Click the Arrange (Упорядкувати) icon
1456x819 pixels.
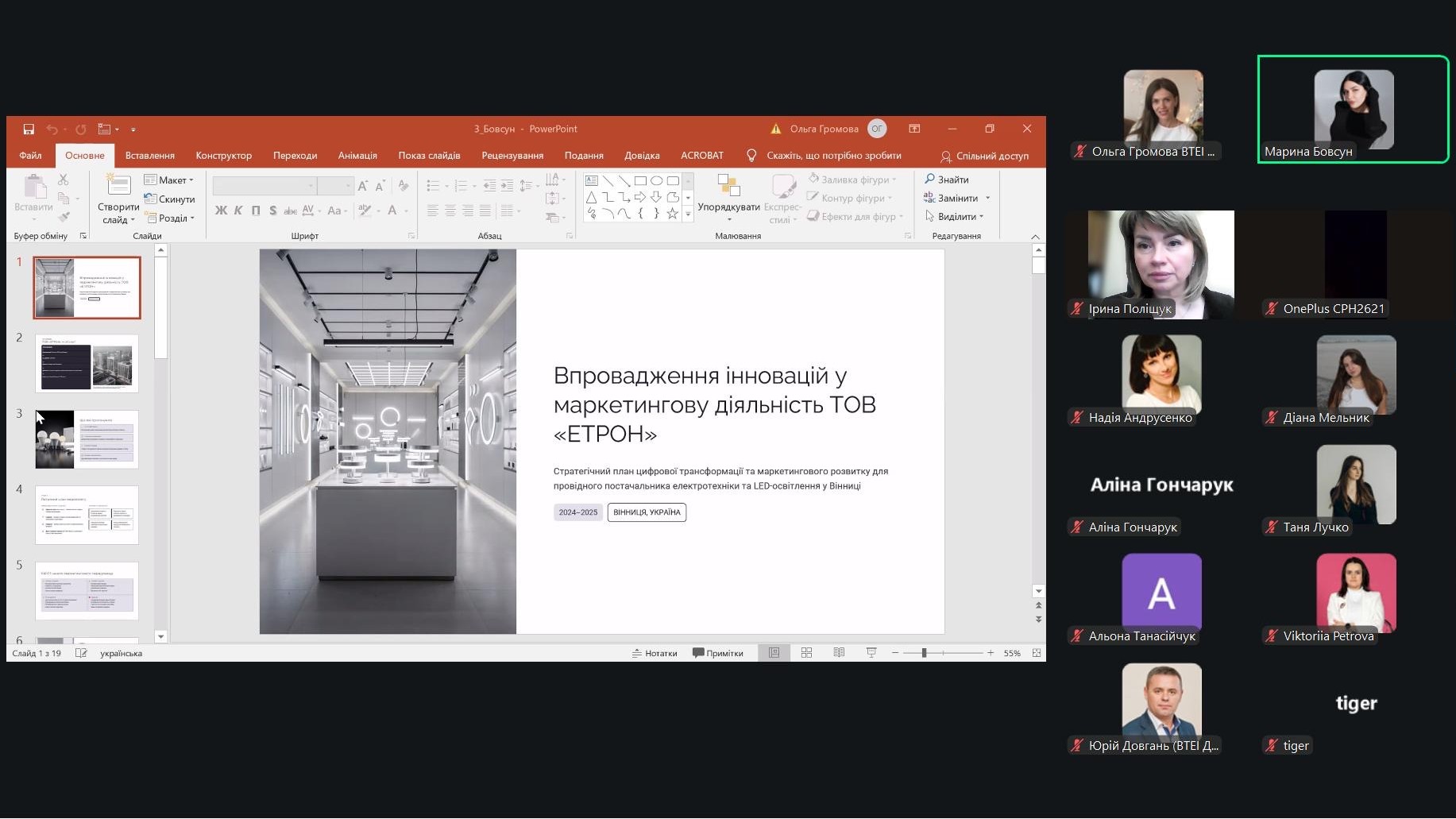coord(728,186)
